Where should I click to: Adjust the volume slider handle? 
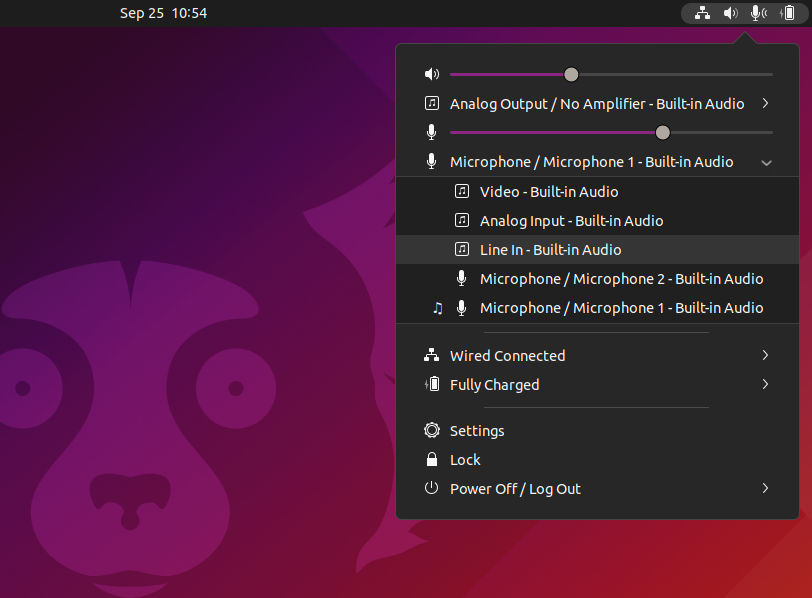tap(570, 74)
